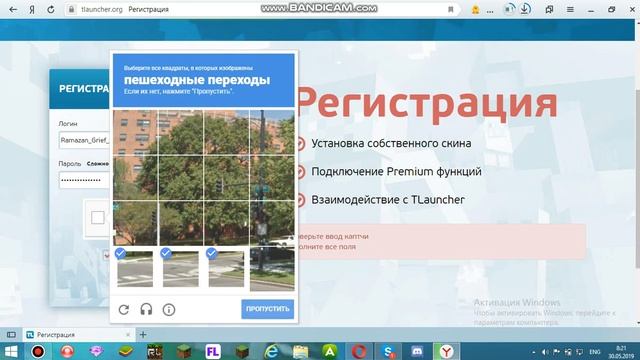Open the taskbar clock and date
Screen dimensions: 640x360
tap(621, 352)
